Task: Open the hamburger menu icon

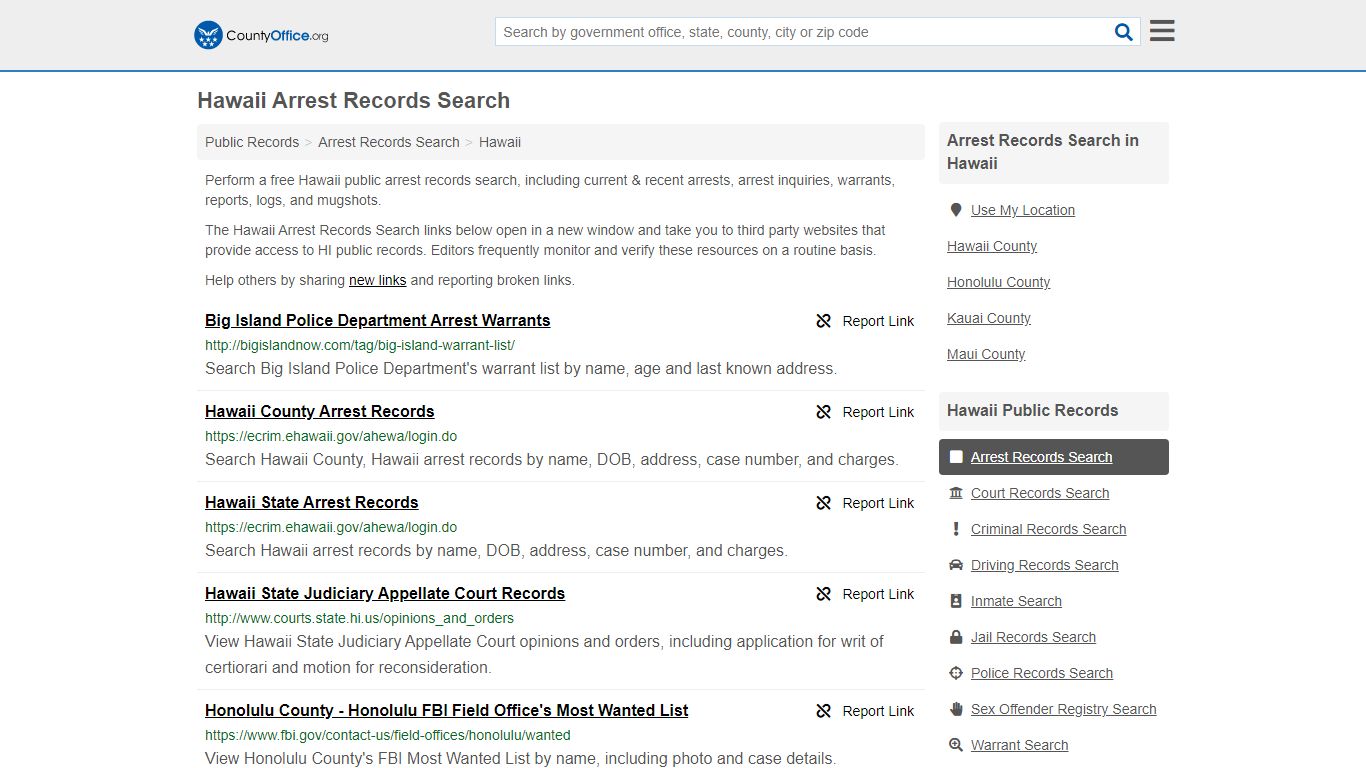Action: [1162, 31]
